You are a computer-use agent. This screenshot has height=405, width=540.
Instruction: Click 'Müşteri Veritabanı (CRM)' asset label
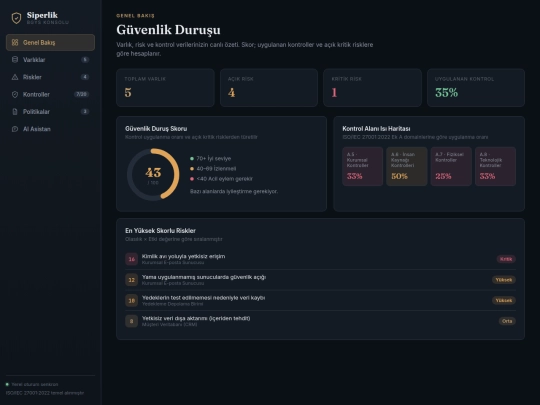point(169,324)
